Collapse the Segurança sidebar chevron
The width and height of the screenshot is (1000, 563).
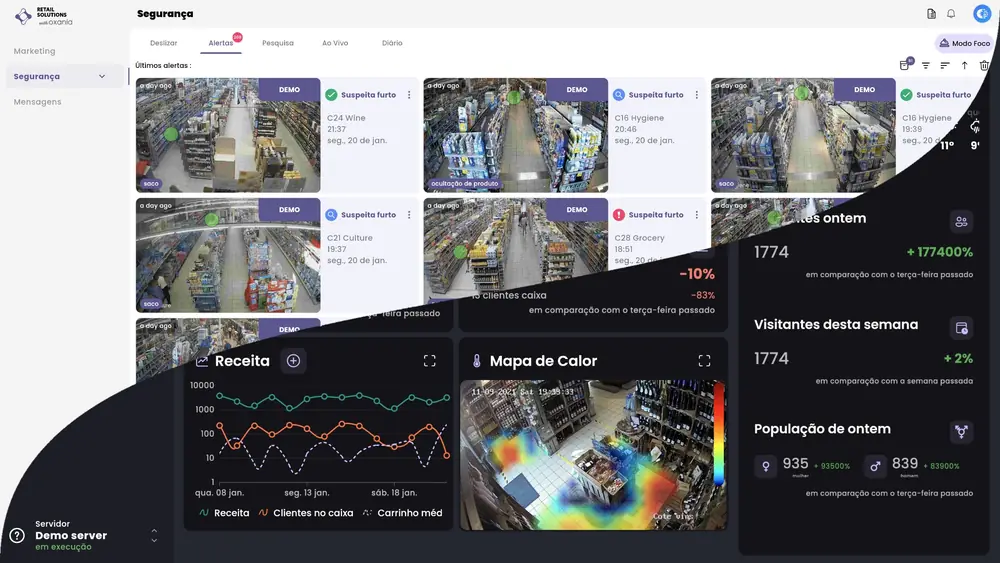(x=102, y=77)
